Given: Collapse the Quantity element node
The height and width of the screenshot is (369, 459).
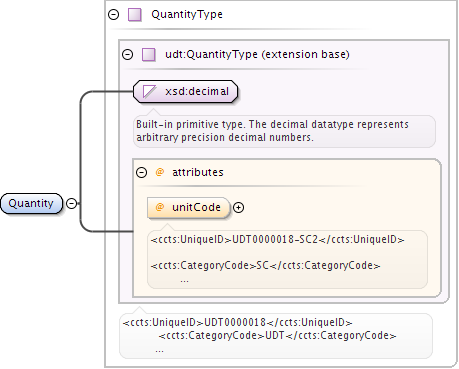Looking at the screenshot, I should pos(72,203).
